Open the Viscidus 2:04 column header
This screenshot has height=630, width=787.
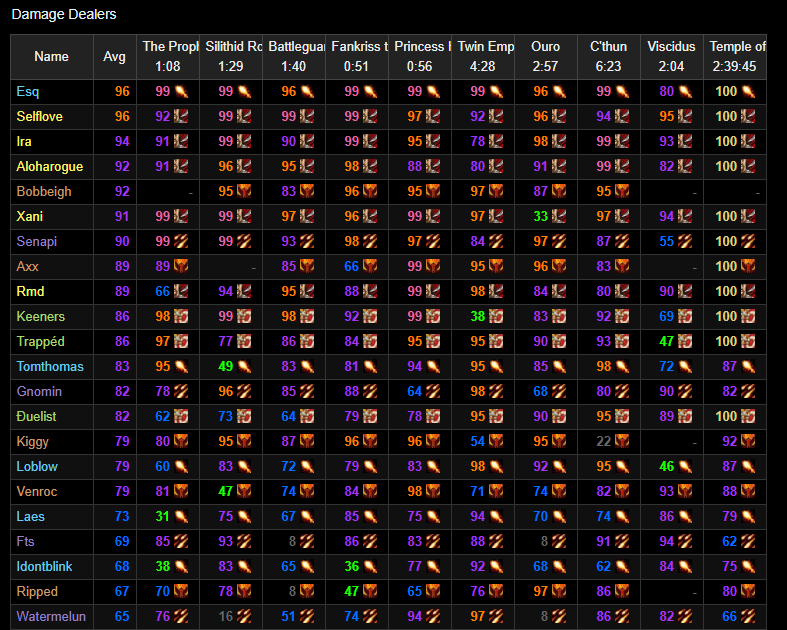[672, 57]
